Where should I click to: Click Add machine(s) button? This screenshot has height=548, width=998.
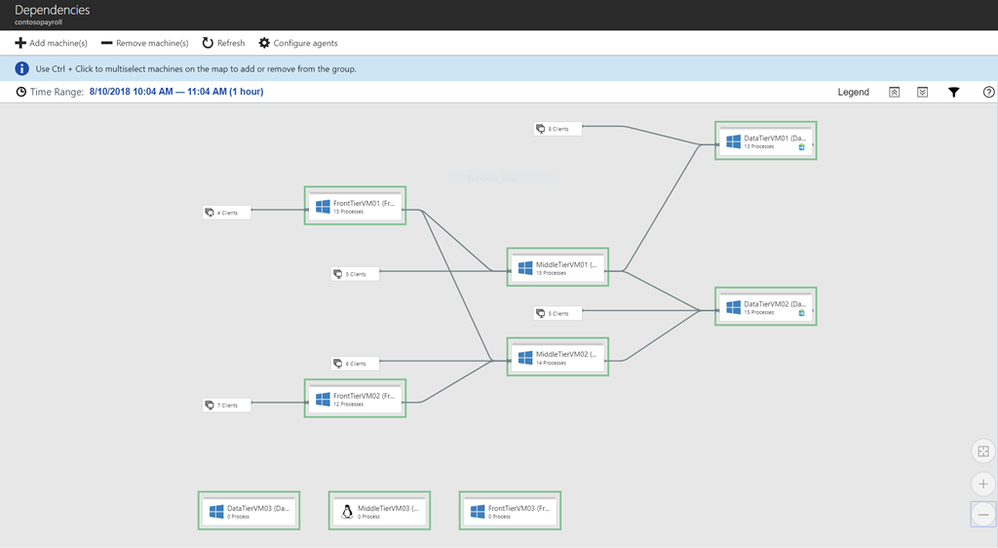point(51,43)
